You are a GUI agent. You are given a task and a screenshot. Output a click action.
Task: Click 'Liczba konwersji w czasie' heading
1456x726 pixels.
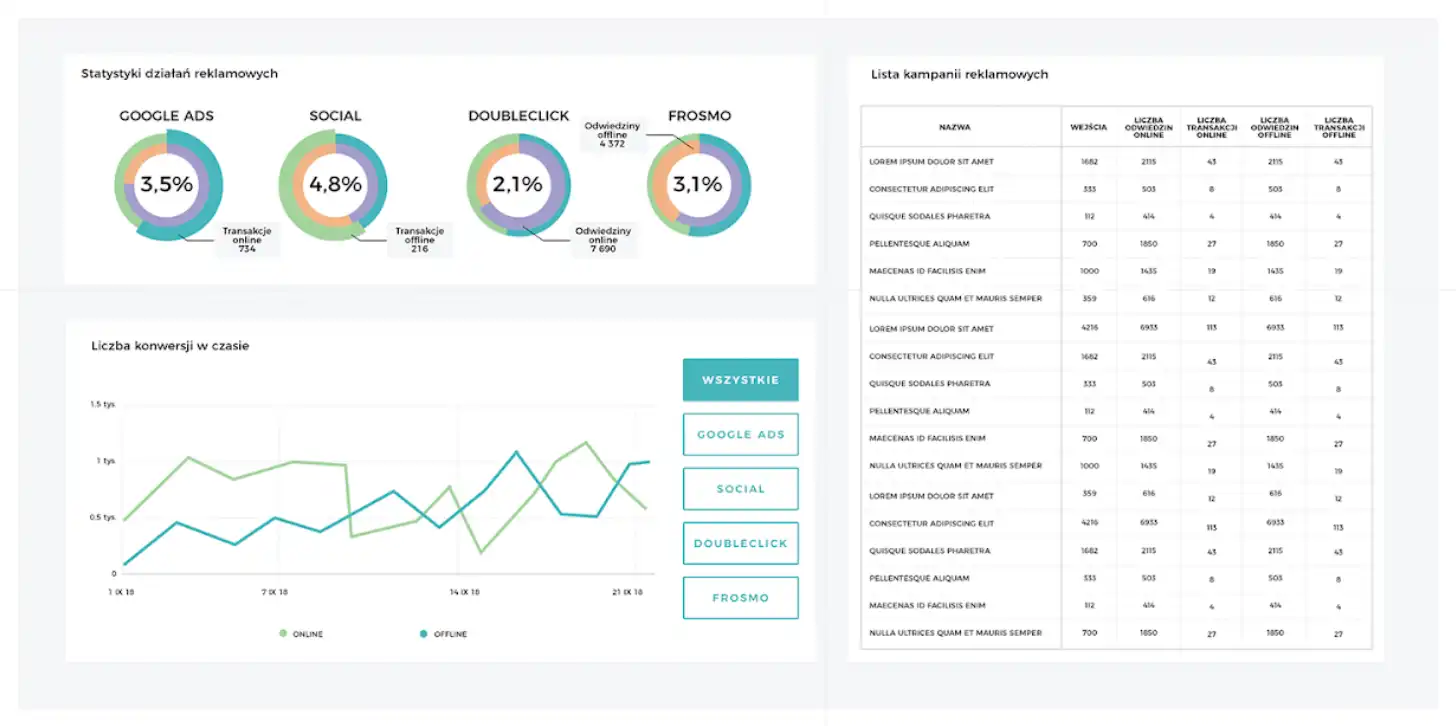click(x=170, y=346)
